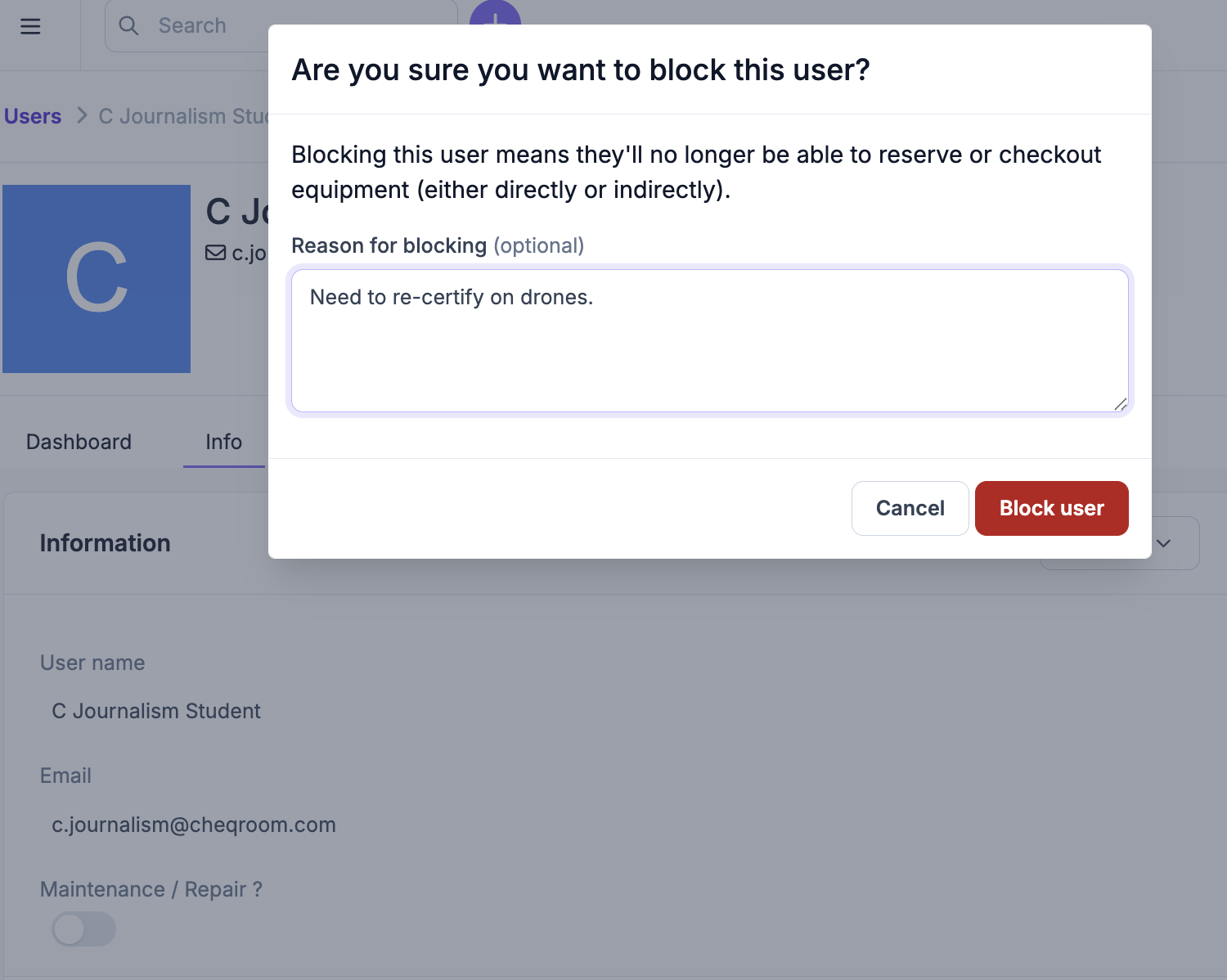Select the Info tab
The width and height of the screenshot is (1227, 980).
[x=223, y=442]
